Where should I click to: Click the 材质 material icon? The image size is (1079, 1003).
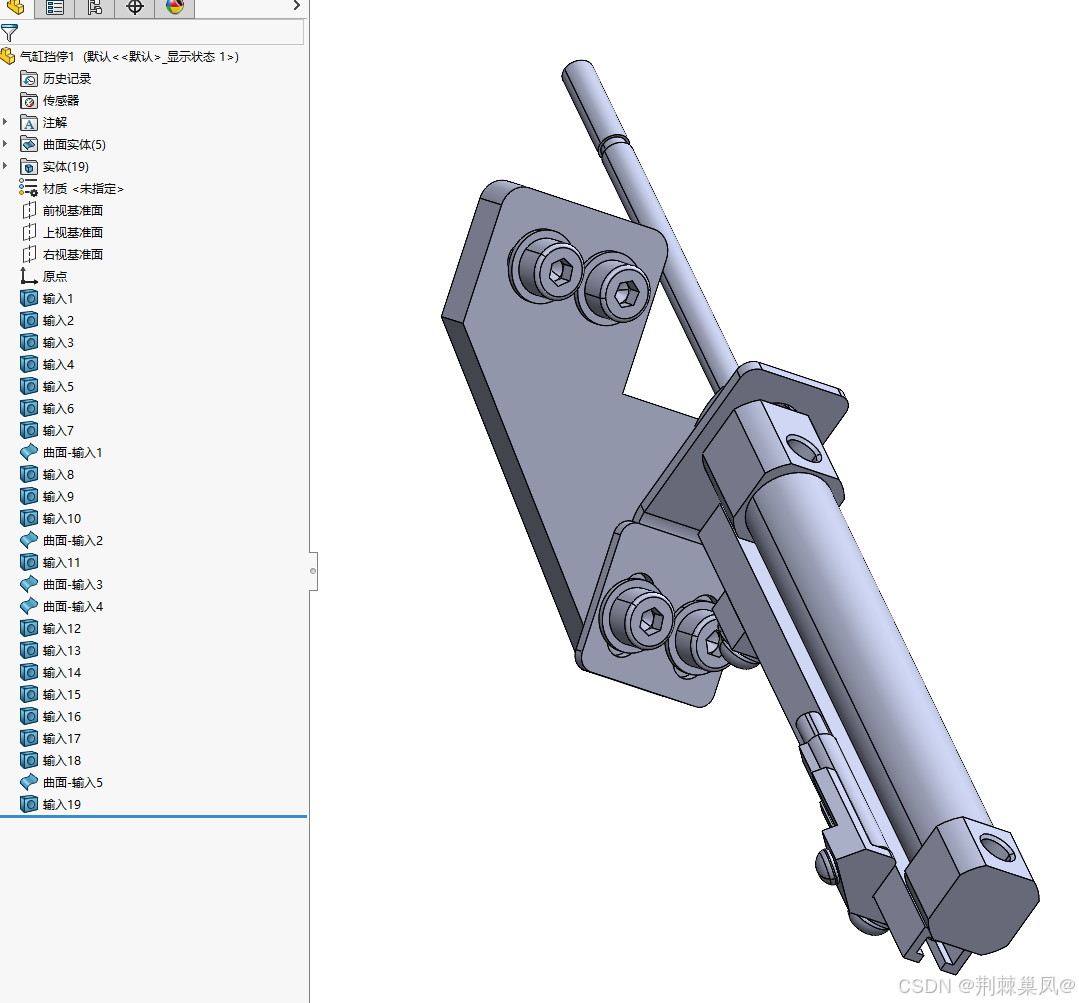coord(29,188)
